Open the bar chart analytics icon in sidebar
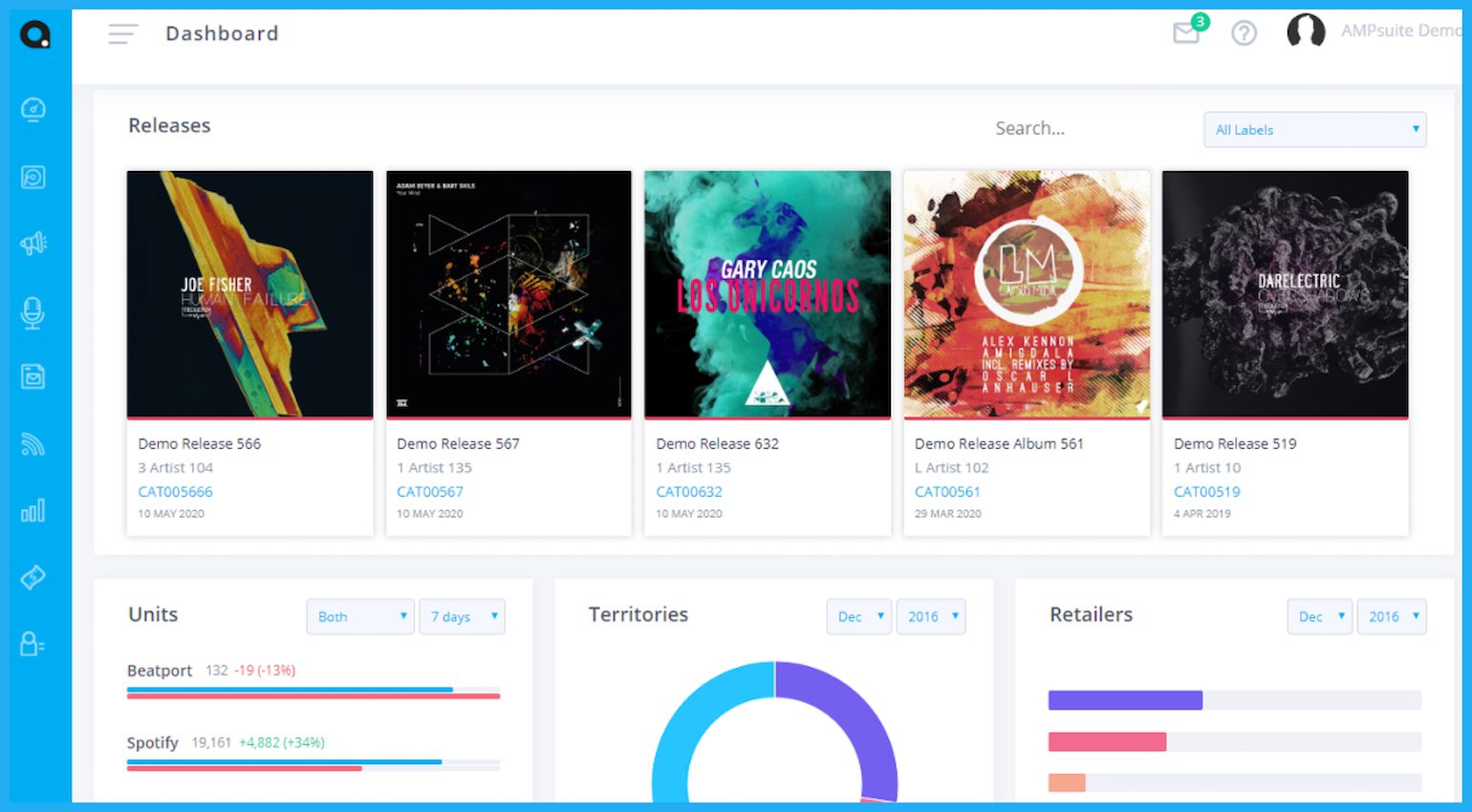The height and width of the screenshot is (812, 1472). [33, 510]
